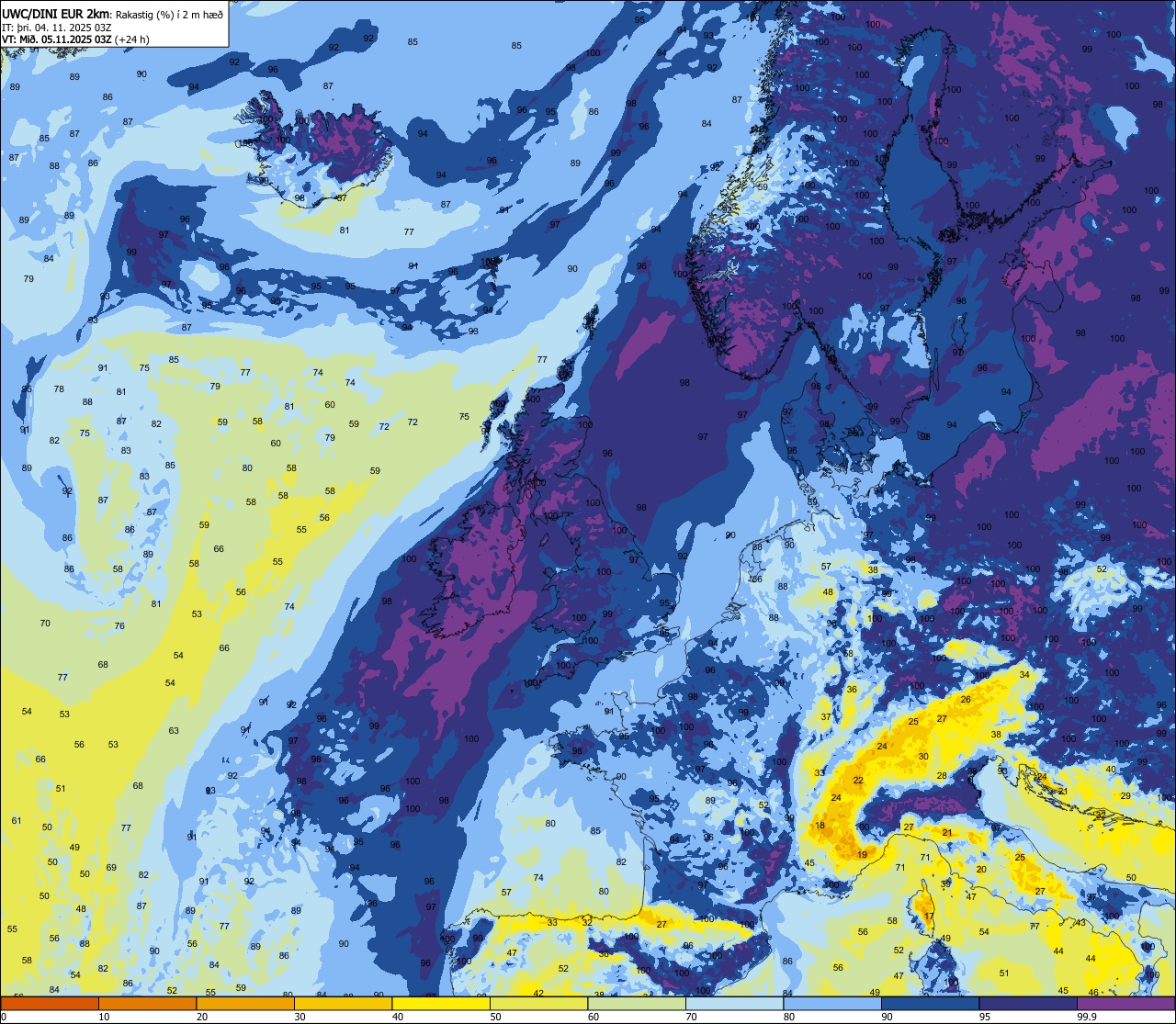This screenshot has height=1024, width=1176.
Task: Click the humidity value "22" in the Alps
Action: [858, 781]
